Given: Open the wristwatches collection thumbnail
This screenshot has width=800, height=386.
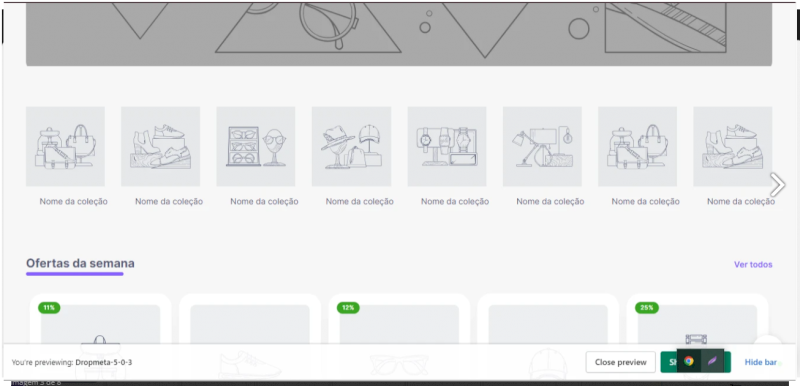Looking at the screenshot, I should click(x=446, y=146).
